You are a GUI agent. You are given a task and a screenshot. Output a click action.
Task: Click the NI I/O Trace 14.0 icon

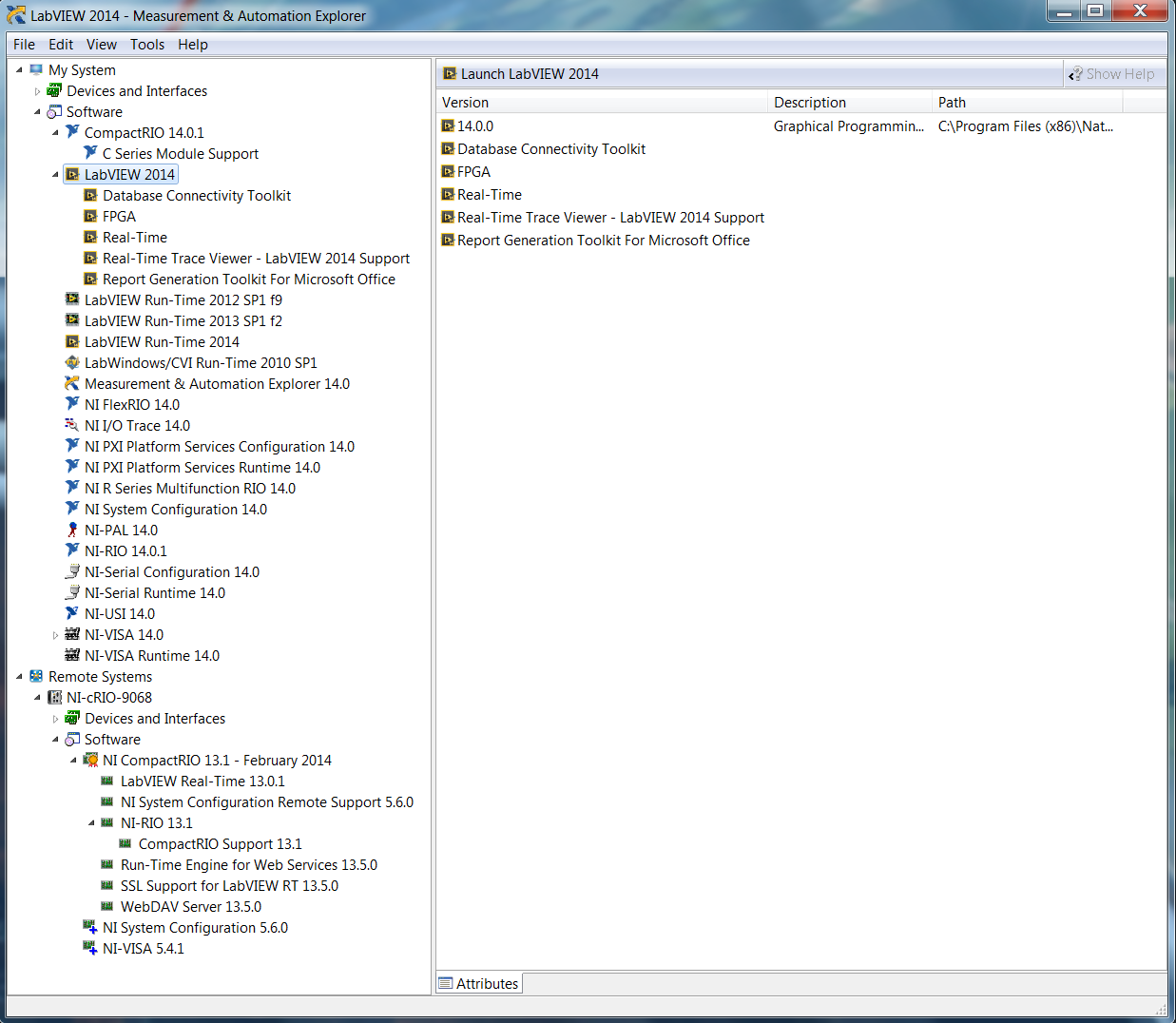72,425
